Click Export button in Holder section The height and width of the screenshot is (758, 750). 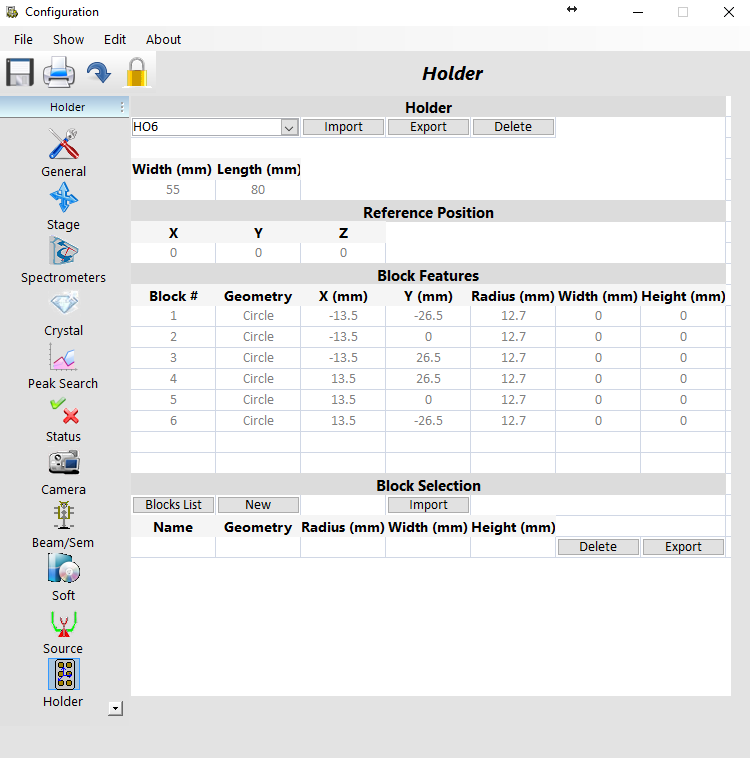(x=428, y=127)
